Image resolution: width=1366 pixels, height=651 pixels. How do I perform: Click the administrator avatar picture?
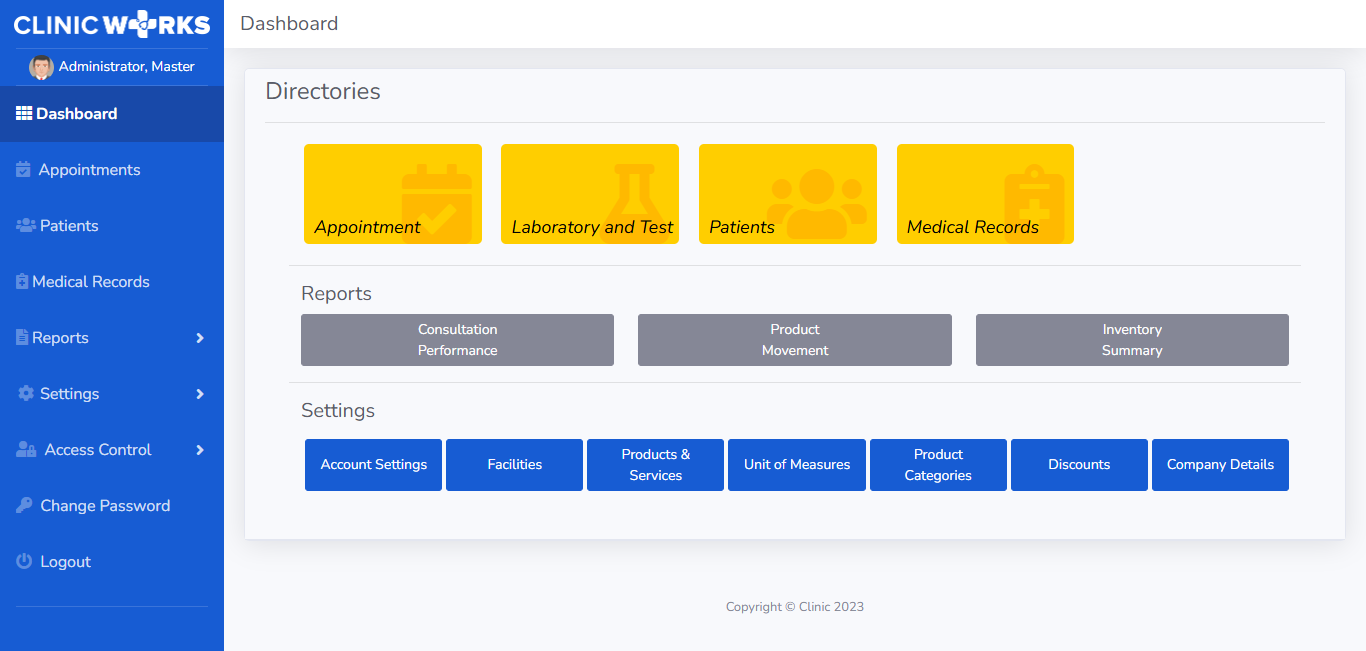(x=41, y=67)
